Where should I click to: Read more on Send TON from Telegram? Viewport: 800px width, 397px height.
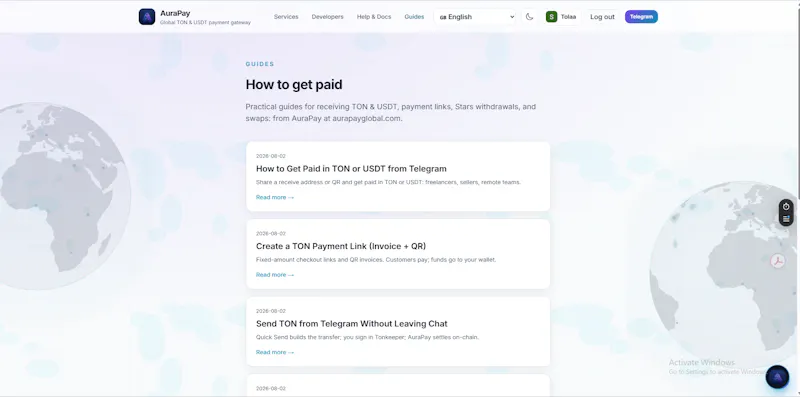275,353
